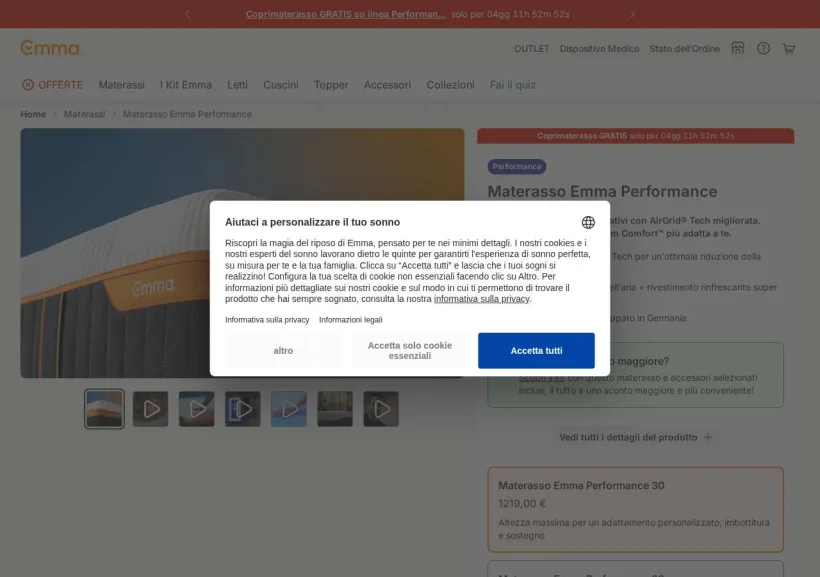Screen dimensions: 820x577
Task: Open the Topper menu
Action: pyautogui.click(x=331, y=85)
